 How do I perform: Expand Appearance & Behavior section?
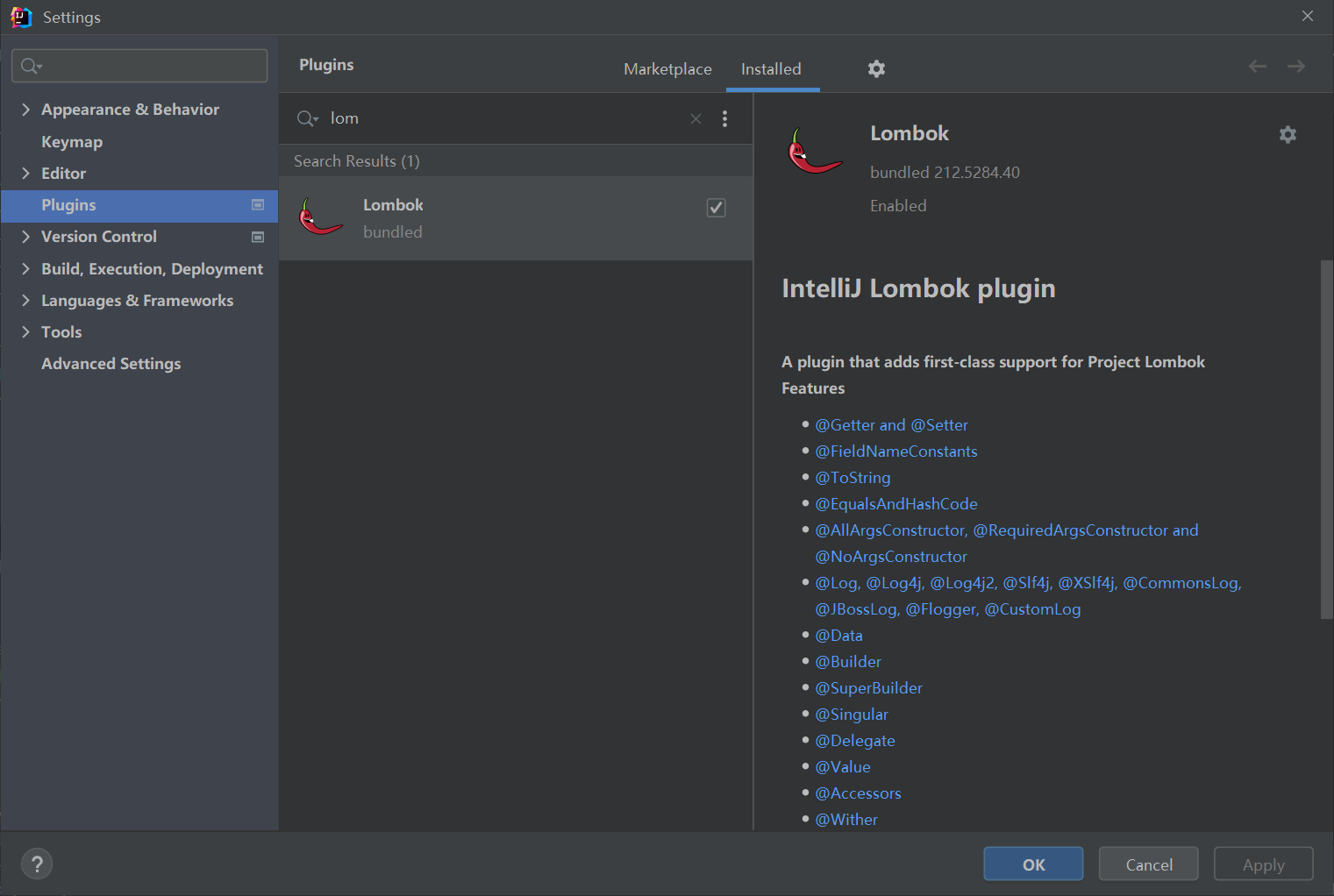(25, 109)
